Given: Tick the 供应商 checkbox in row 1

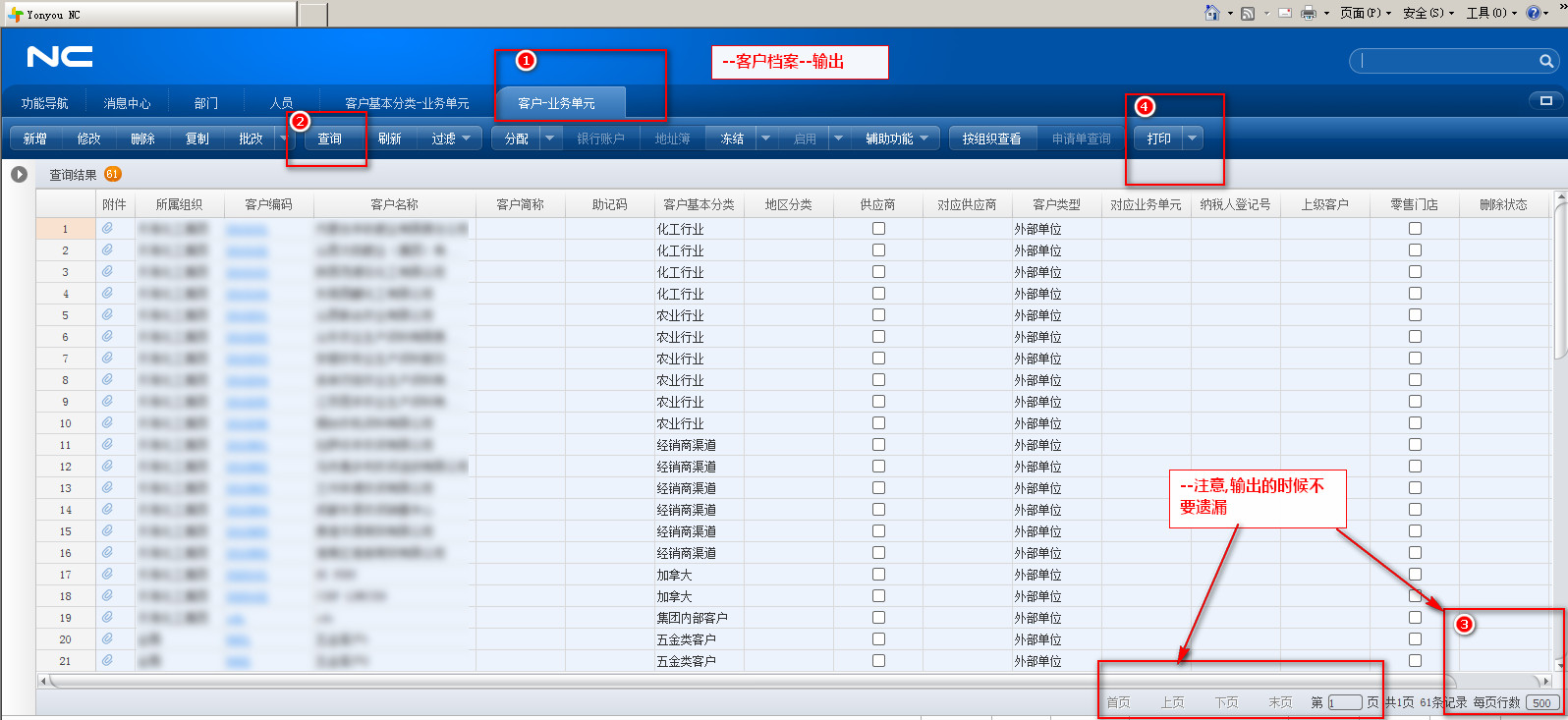Looking at the screenshot, I should (878, 228).
